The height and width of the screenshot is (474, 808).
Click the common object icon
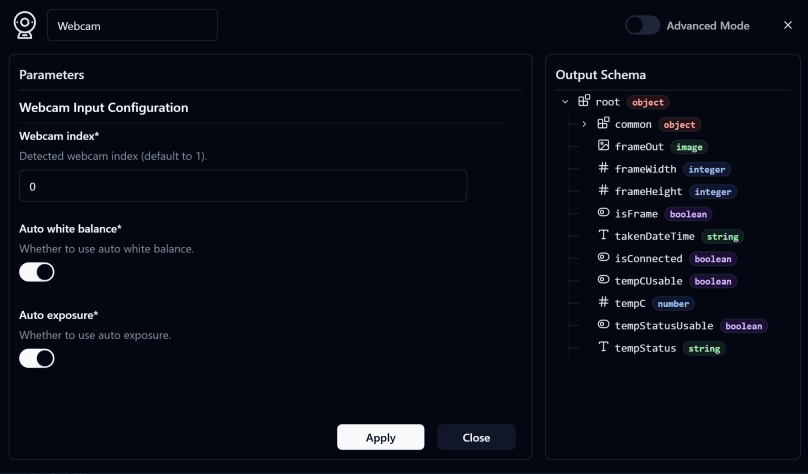pos(603,123)
